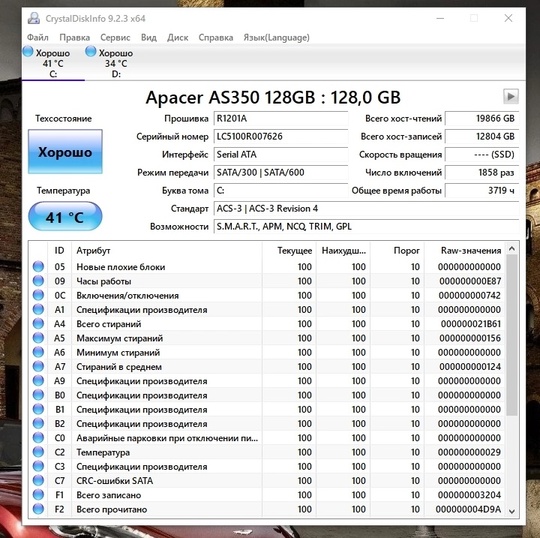
Task: Click the host writes value 12804 GB
Action: click(x=482, y=136)
